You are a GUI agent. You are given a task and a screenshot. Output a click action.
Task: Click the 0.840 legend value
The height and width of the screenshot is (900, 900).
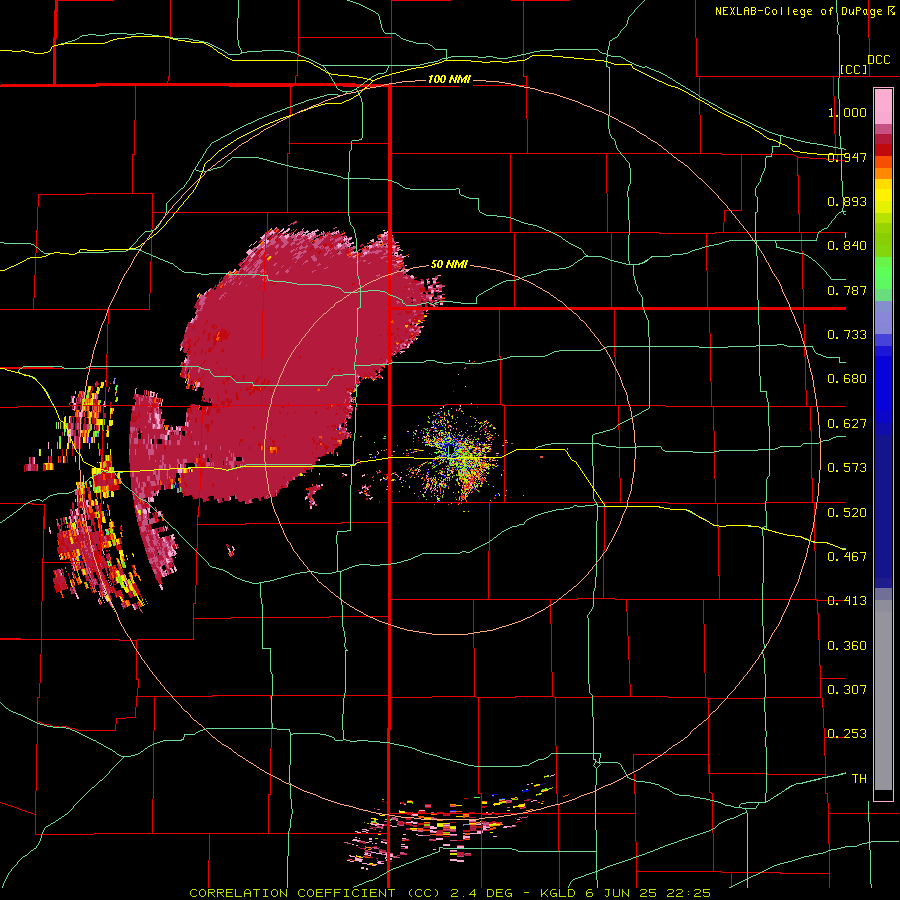(x=847, y=246)
